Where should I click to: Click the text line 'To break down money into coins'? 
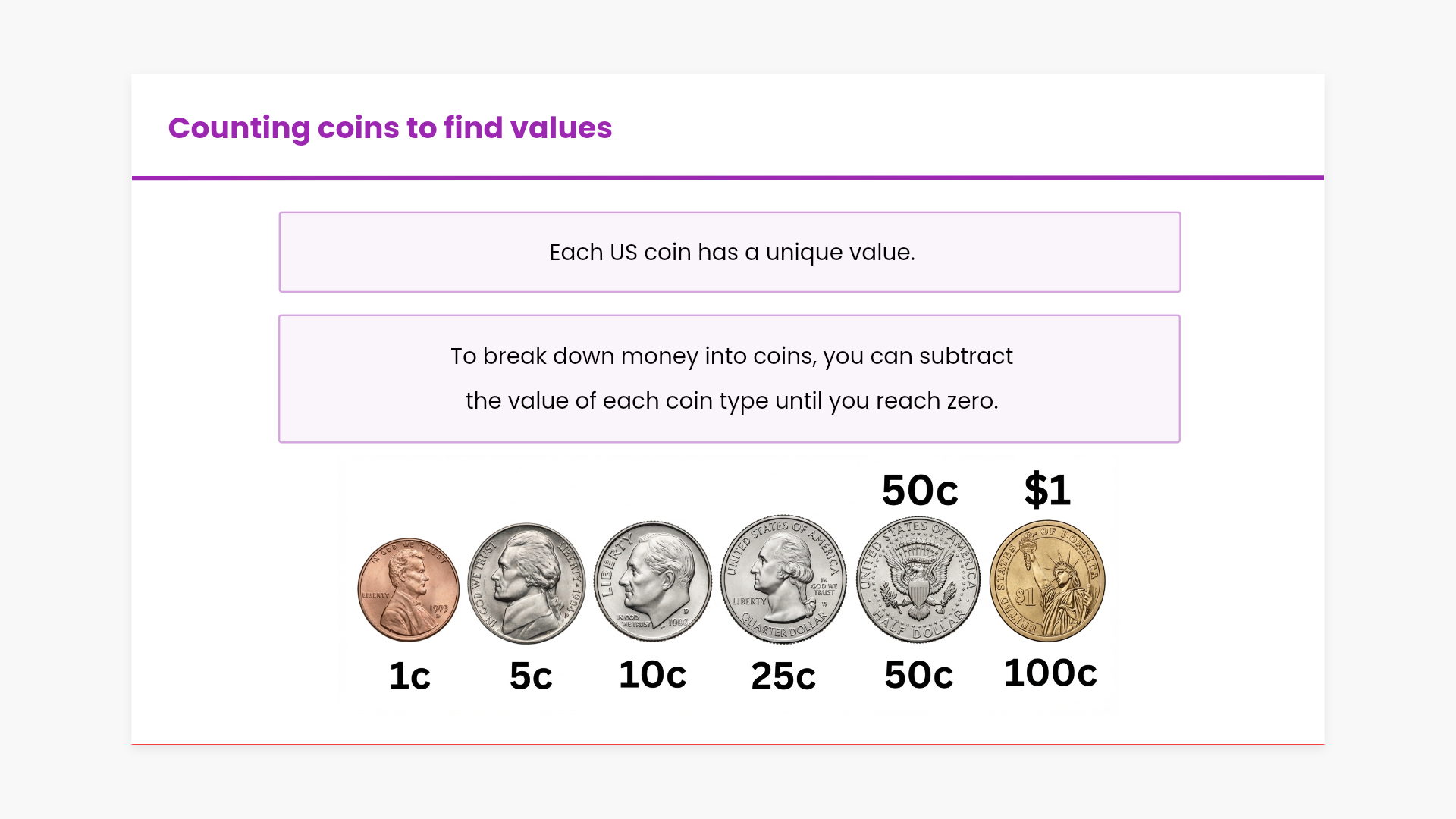[731, 356]
